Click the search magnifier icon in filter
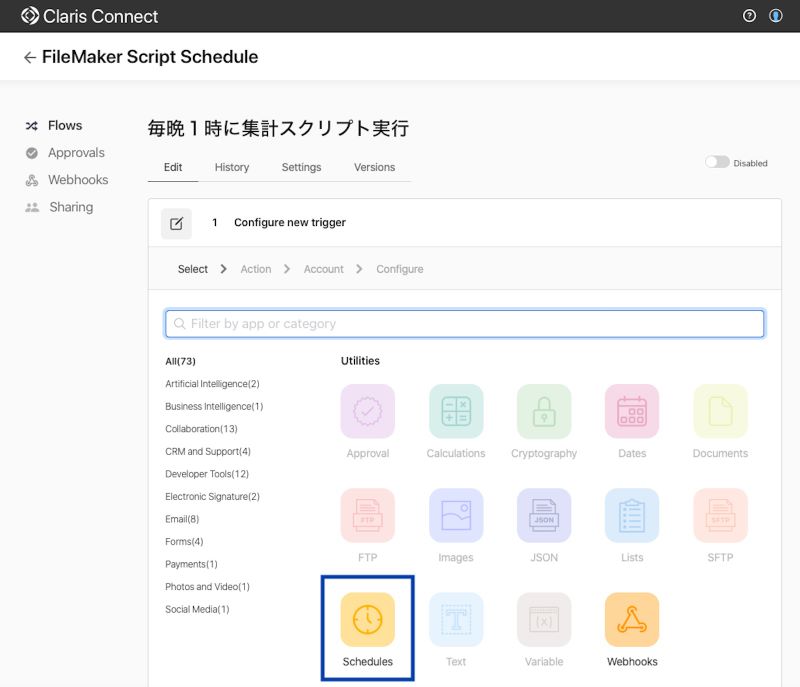Image resolution: width=800 pixels, height=687 pixels. click(179, 323)
